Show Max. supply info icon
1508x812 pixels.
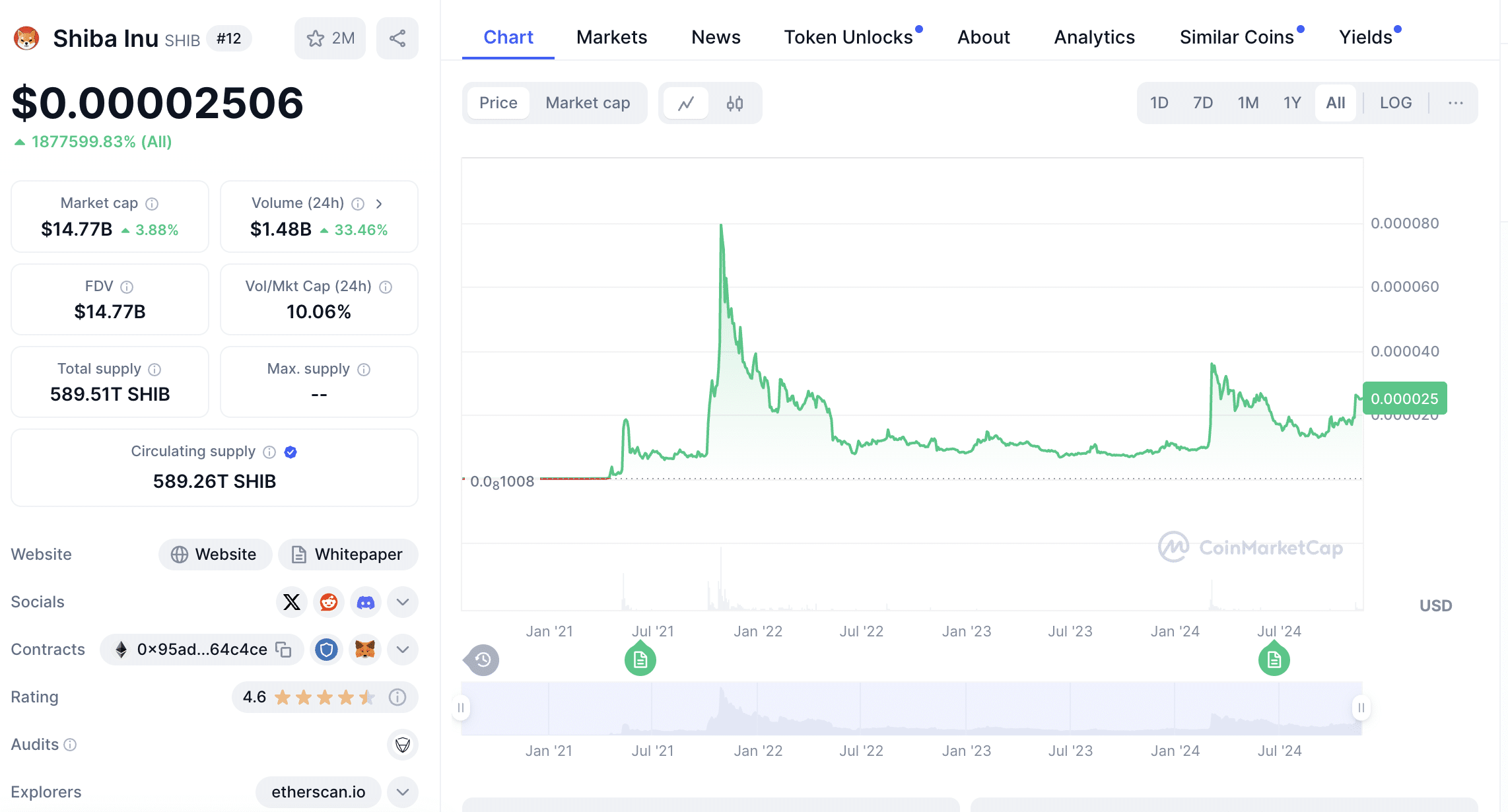tap(364, 369)
